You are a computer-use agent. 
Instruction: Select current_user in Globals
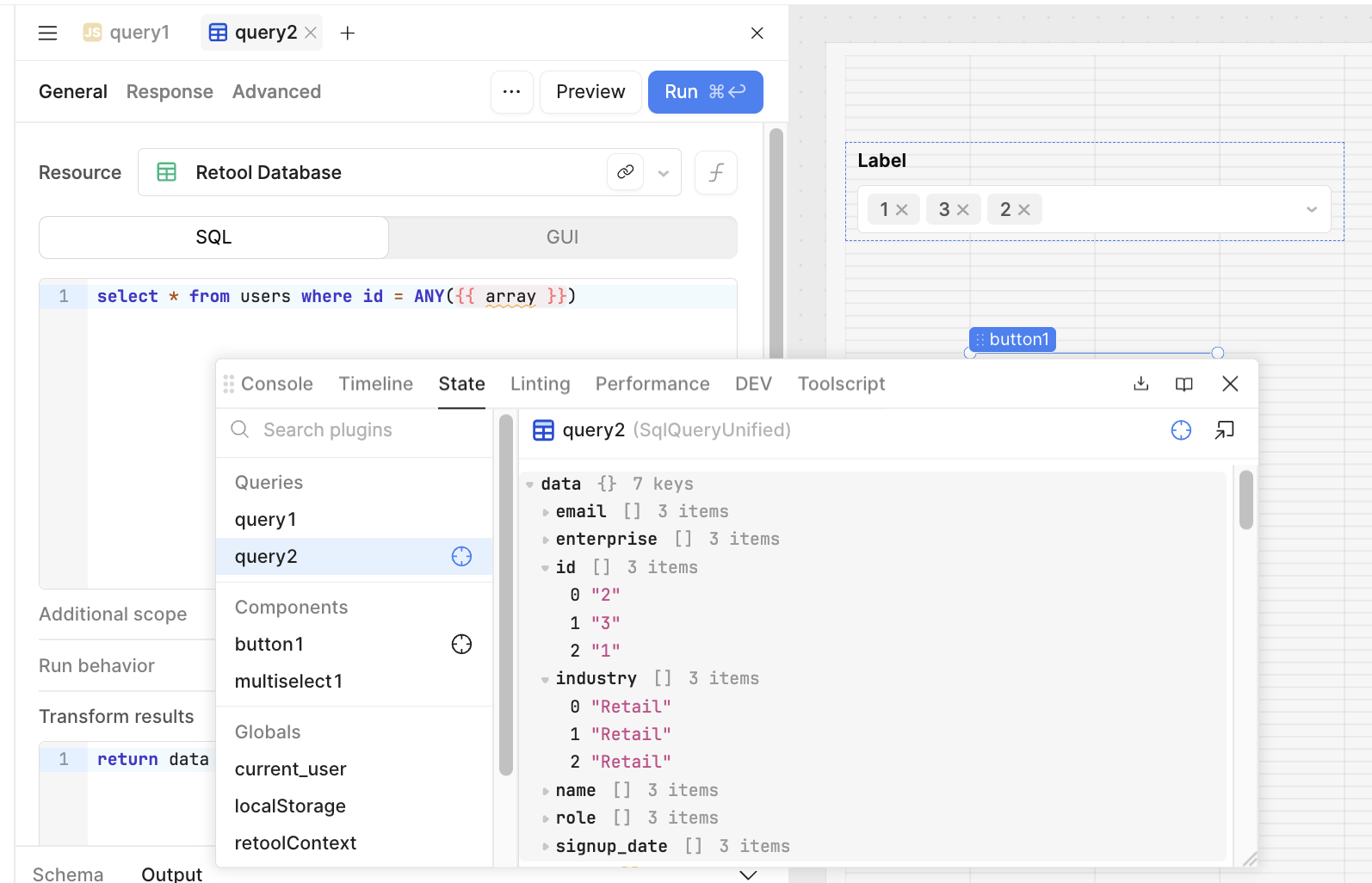tap(354, 769)
